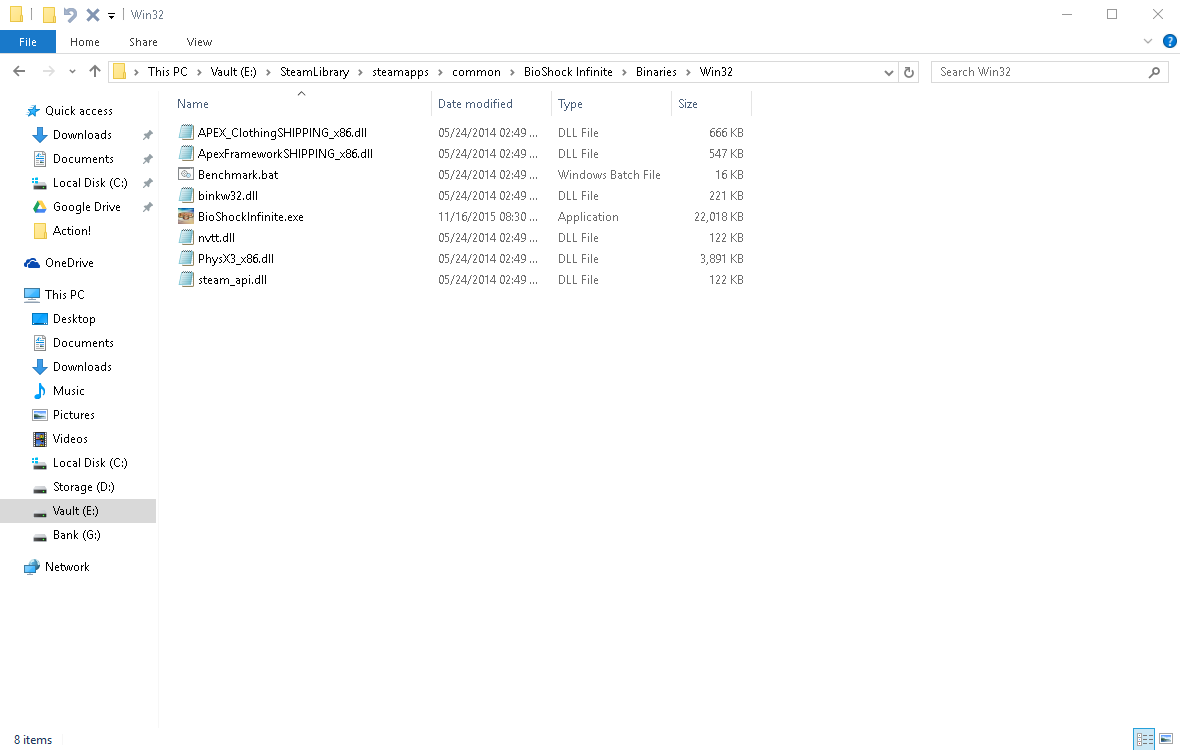The image size is (1180, 750).
Task: Open pinned Downloads under Quick access
Action: click(x=82, y=135)
